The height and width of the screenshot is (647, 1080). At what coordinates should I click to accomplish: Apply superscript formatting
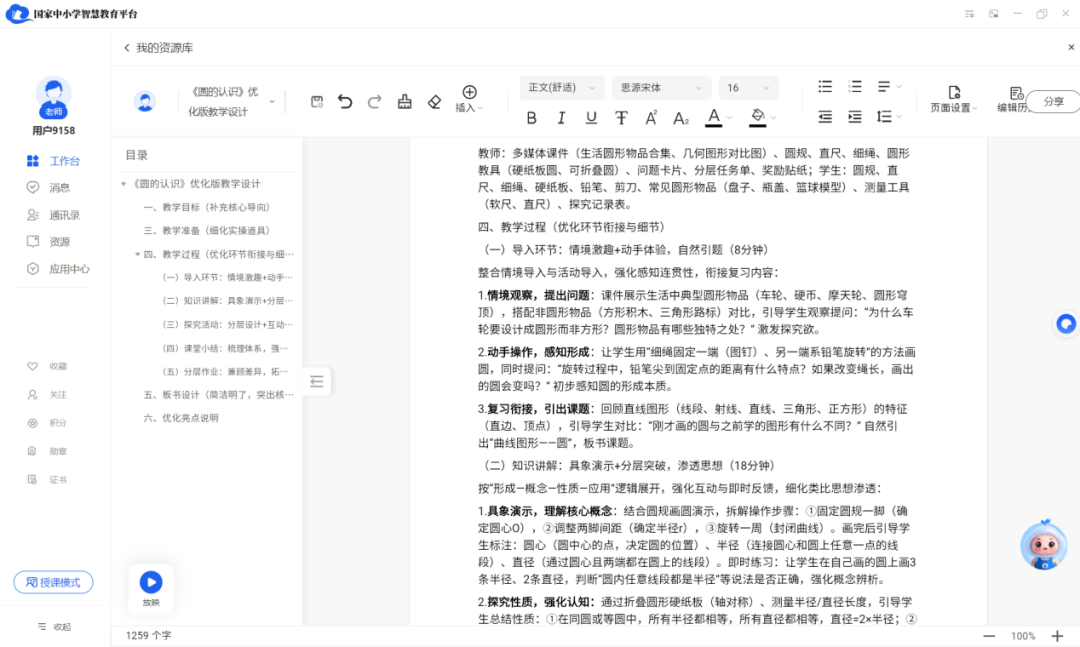651,118
